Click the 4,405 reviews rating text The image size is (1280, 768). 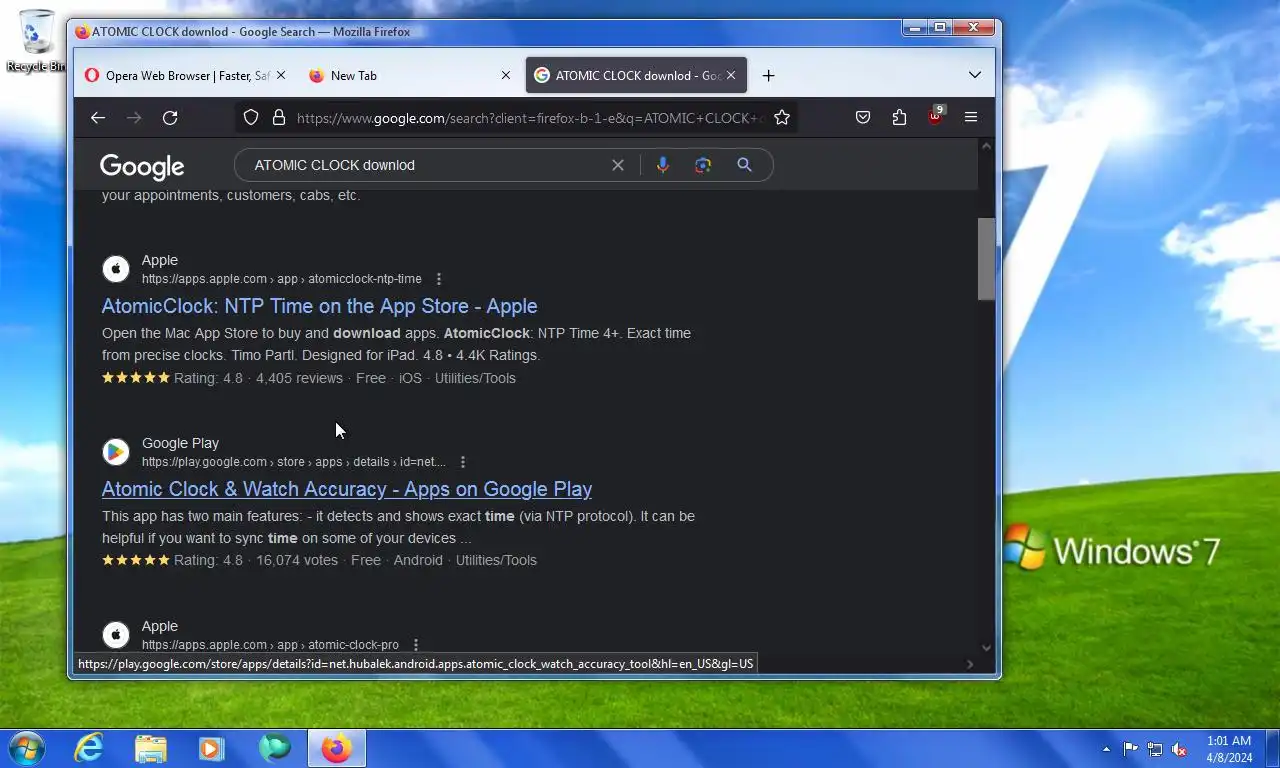tap(299, 378)
